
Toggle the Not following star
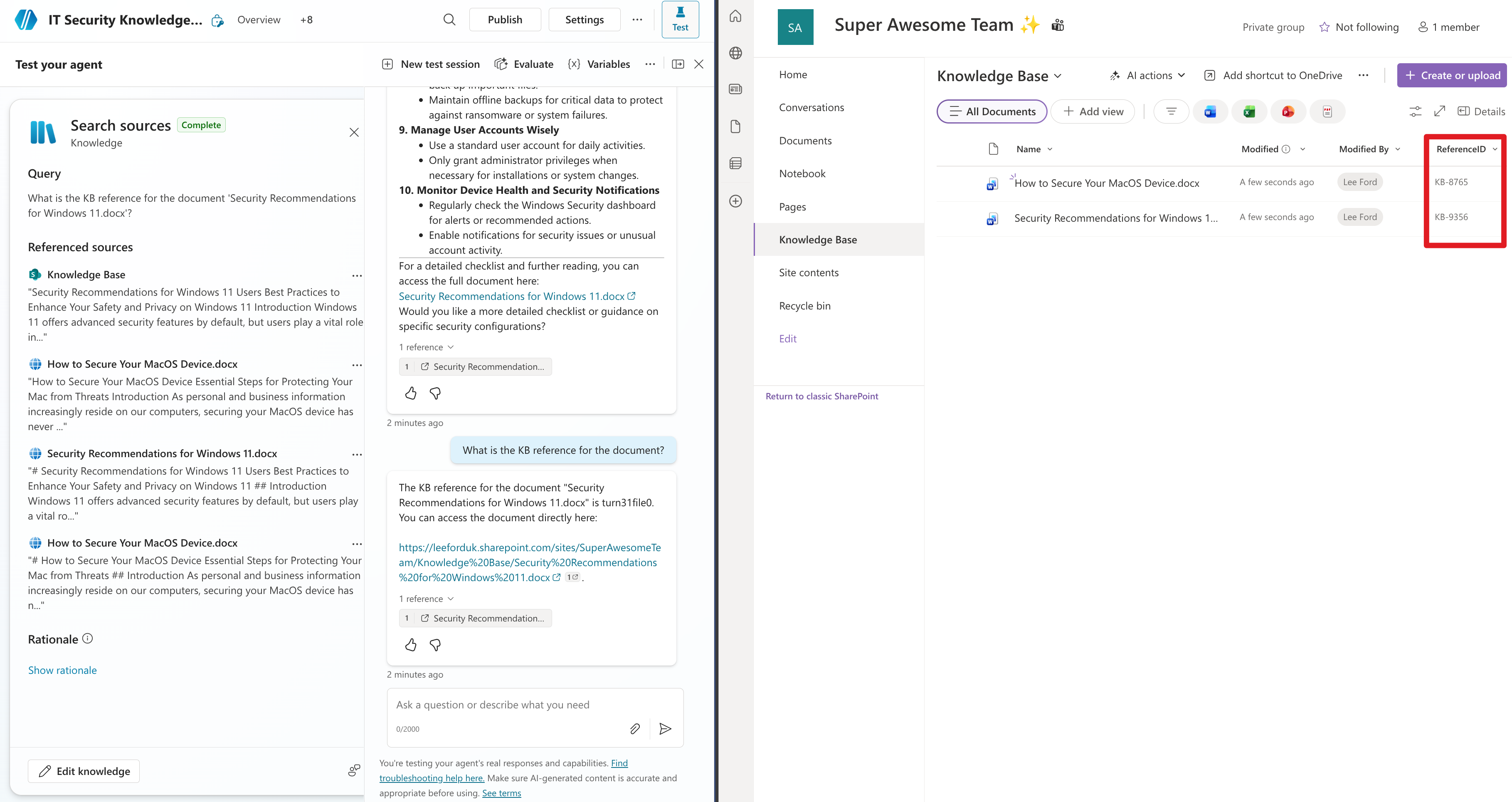pyautogui.click(x=1324, y=27)
